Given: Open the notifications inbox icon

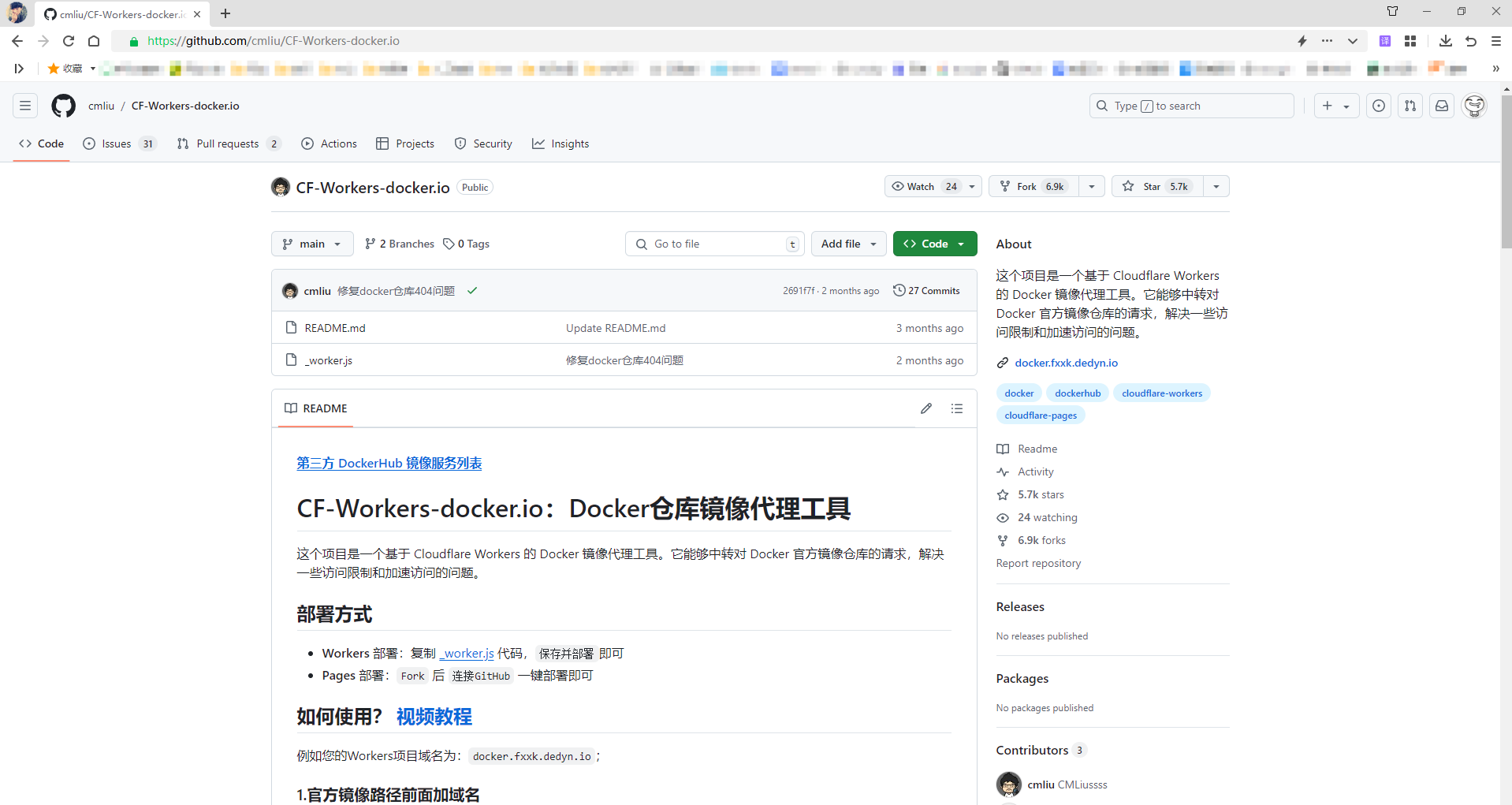Looking at the screenshot, I should (x=1442, y=105).
